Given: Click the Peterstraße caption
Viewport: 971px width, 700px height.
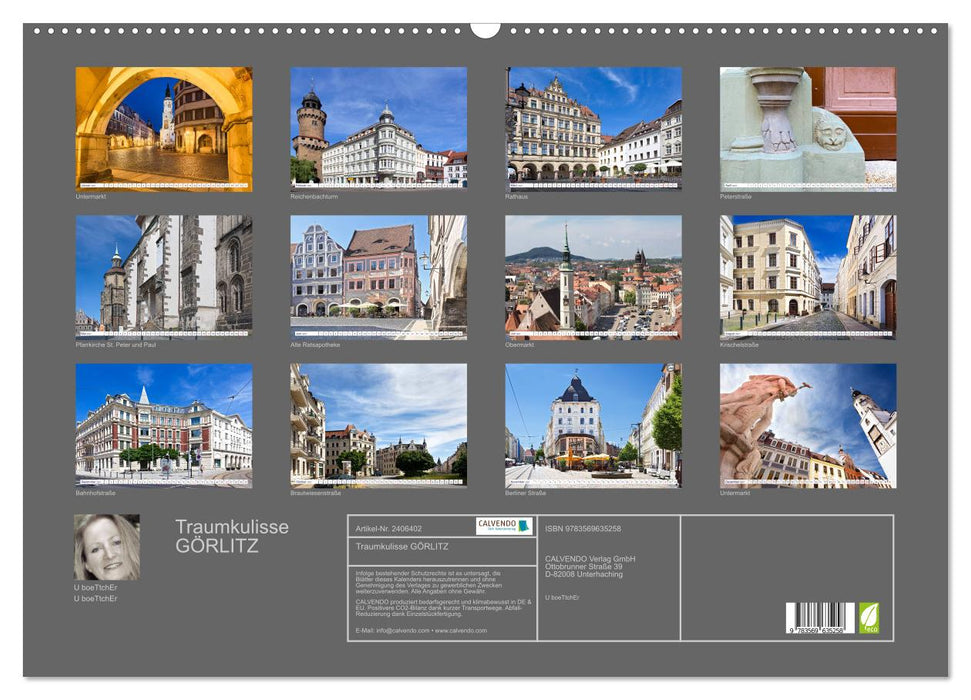Looking at the screenshot, I should click(x=736, y=196).
